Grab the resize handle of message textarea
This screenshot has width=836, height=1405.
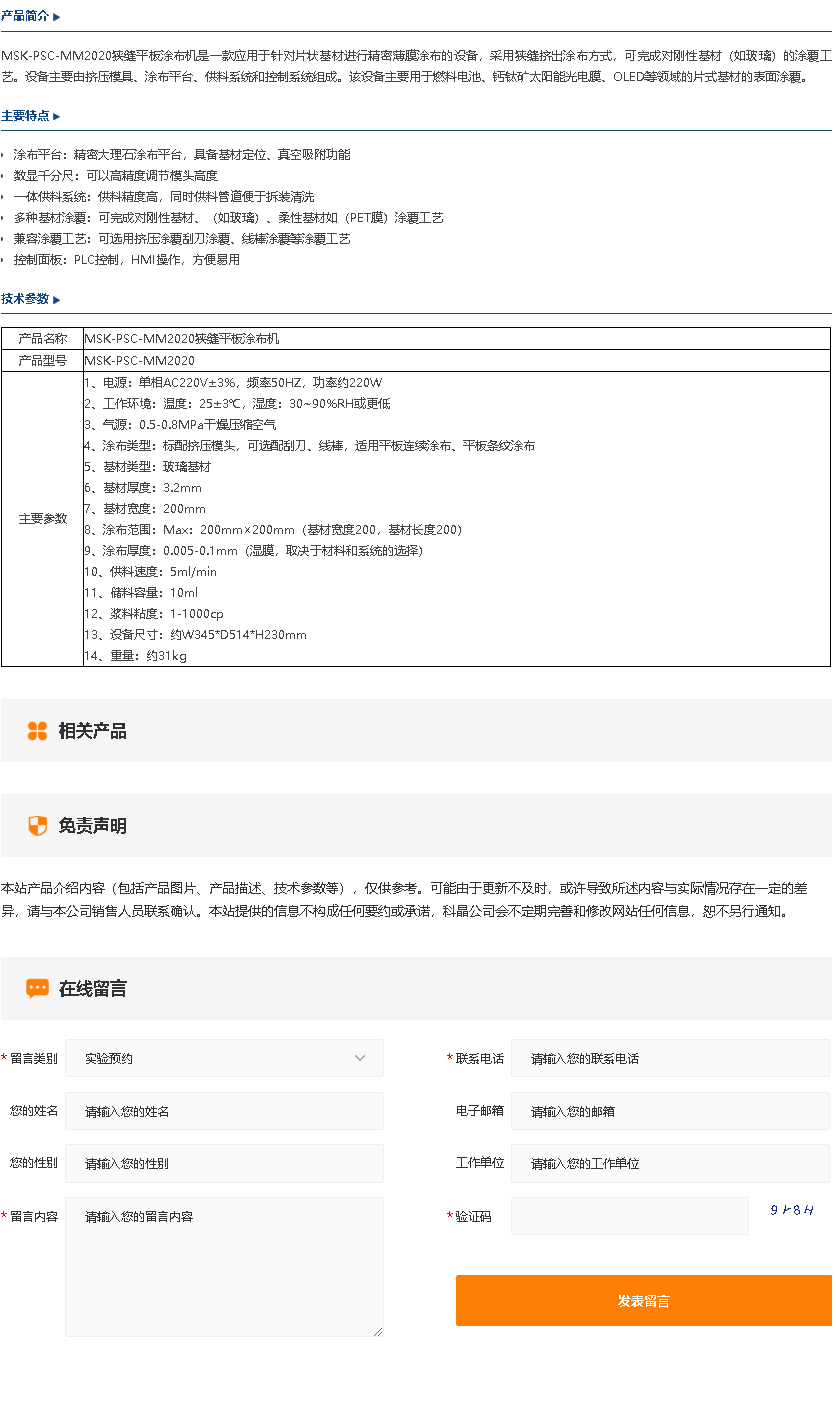tap(378, 1331)
